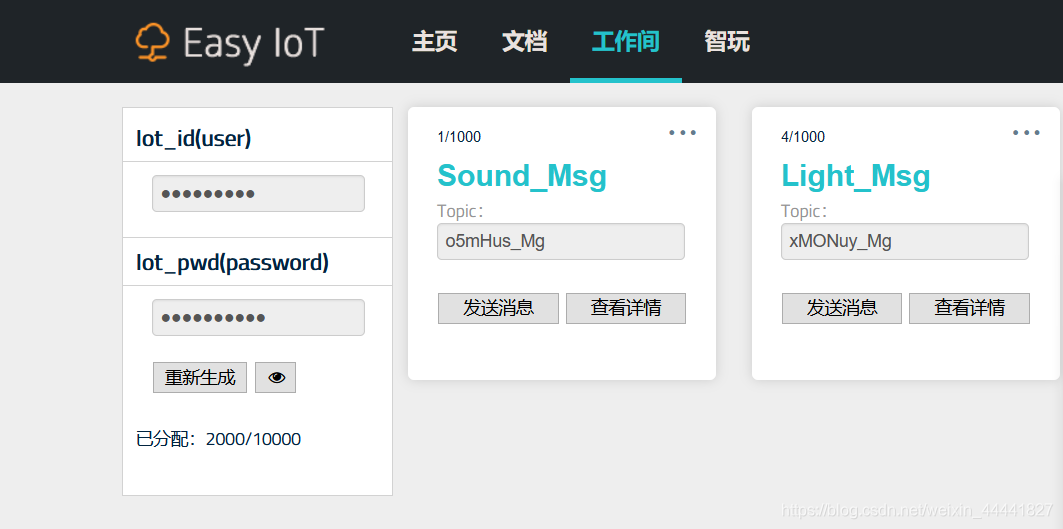Viewport: 1063px width, 529px height.
Task: Open the 智玩 tab
Action: coord(727,42)
